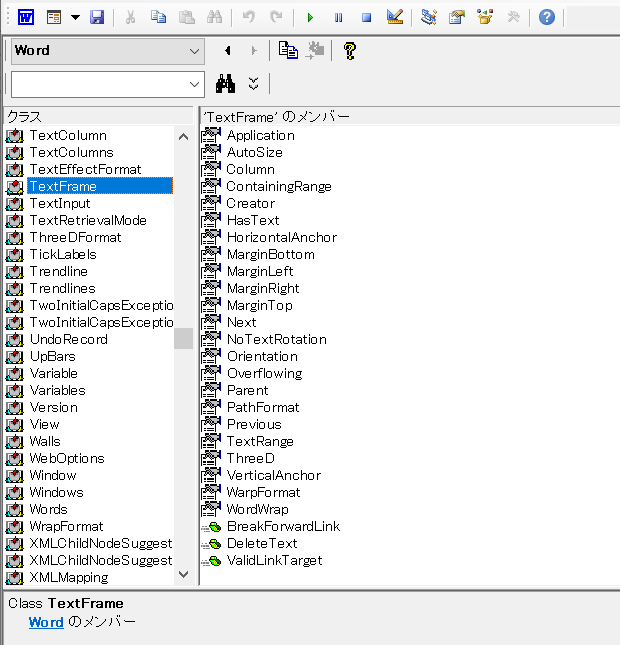This screenshot has width=620, height=645.
Task: Click the Toolbox wrench icon
Action: [x=513, y=17]
